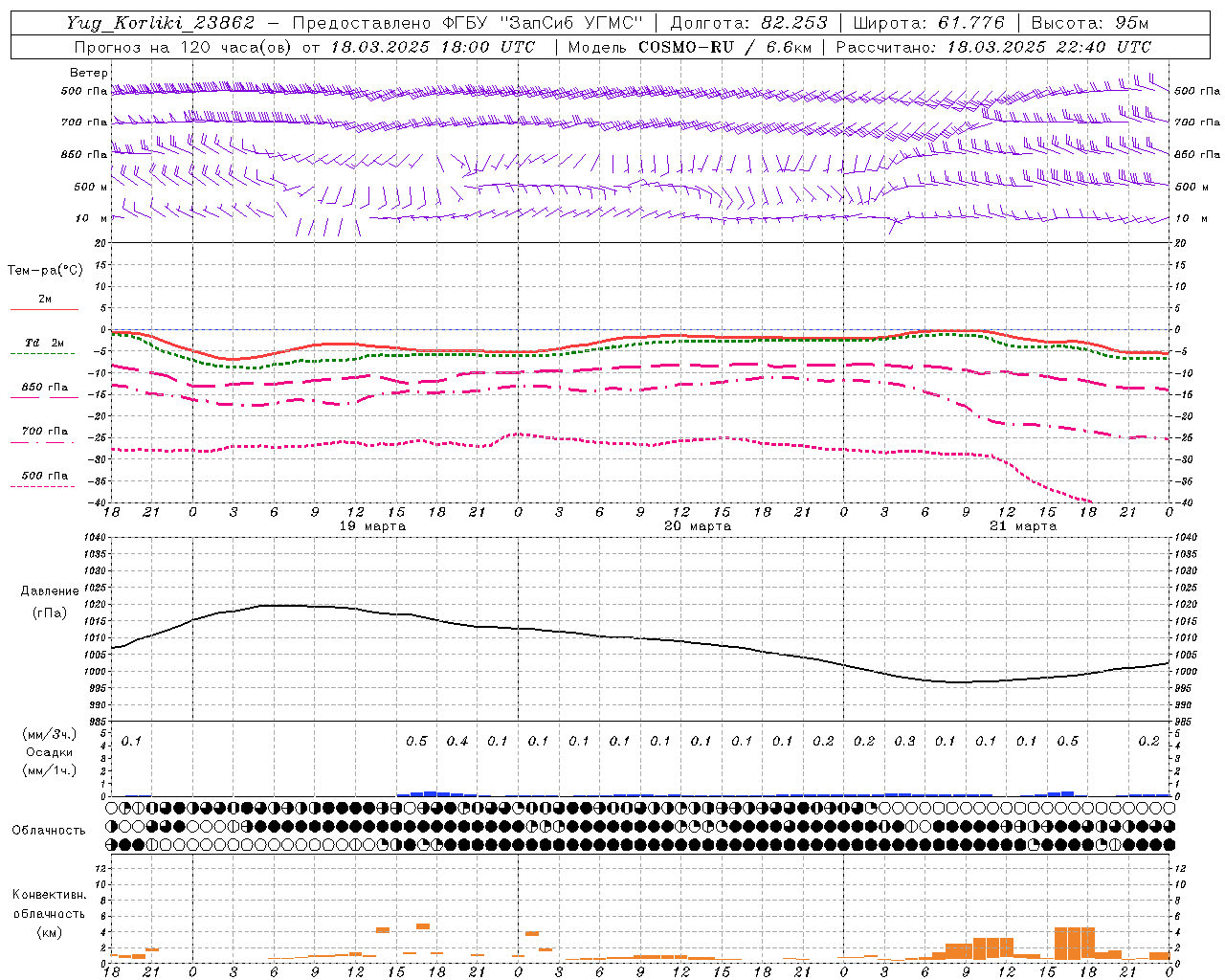Click the "700 гПа" temperature legend entry

tap(45, 432)
